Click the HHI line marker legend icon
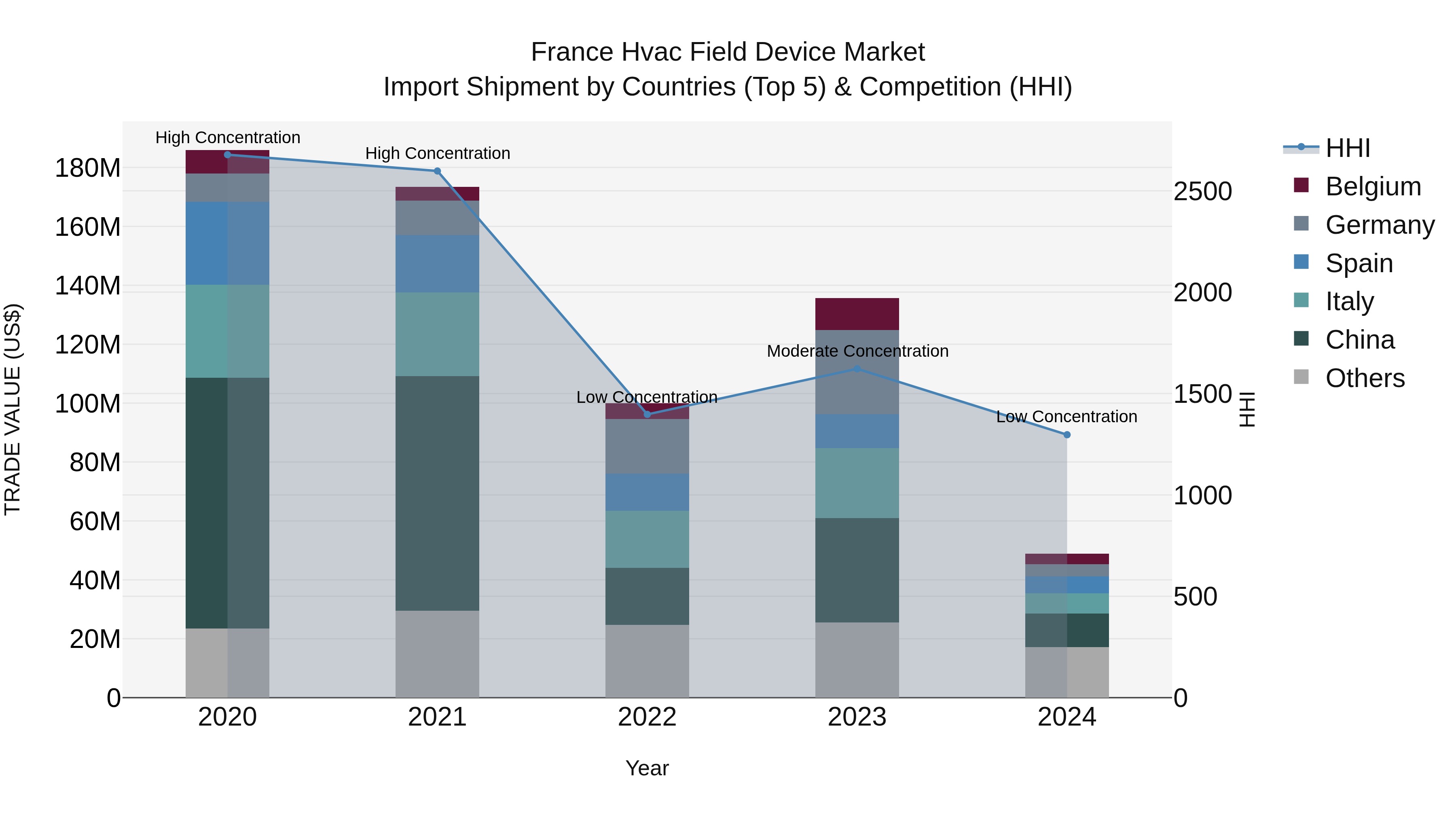The width and height of the screenshot is (1456, 819). [1301, 147]
